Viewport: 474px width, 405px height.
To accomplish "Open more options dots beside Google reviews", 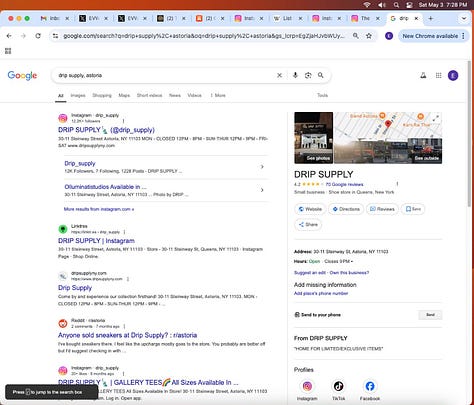I will [397, 184].
